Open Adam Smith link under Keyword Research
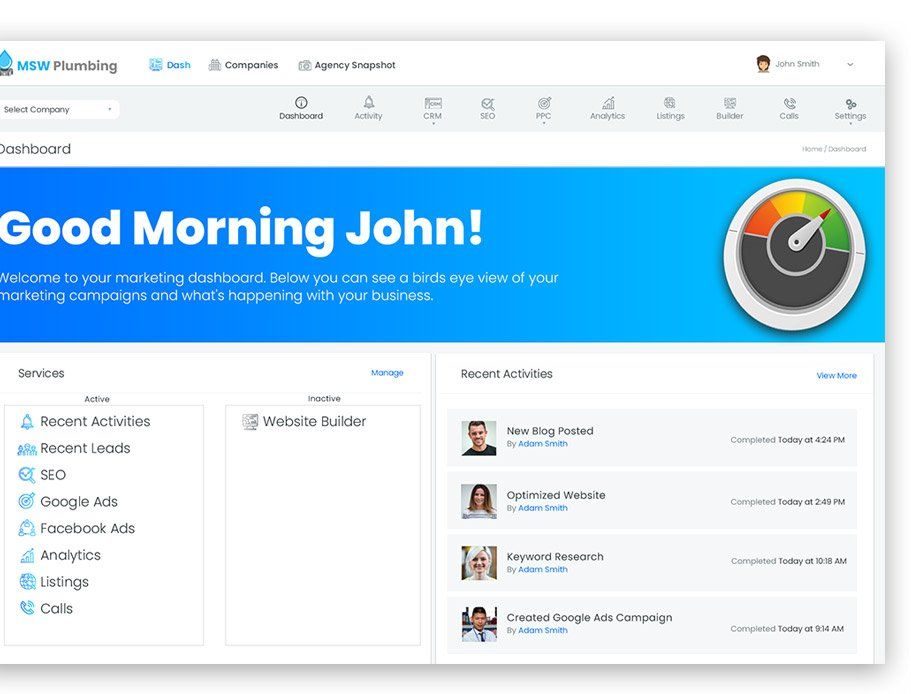 tap(543, 570)
